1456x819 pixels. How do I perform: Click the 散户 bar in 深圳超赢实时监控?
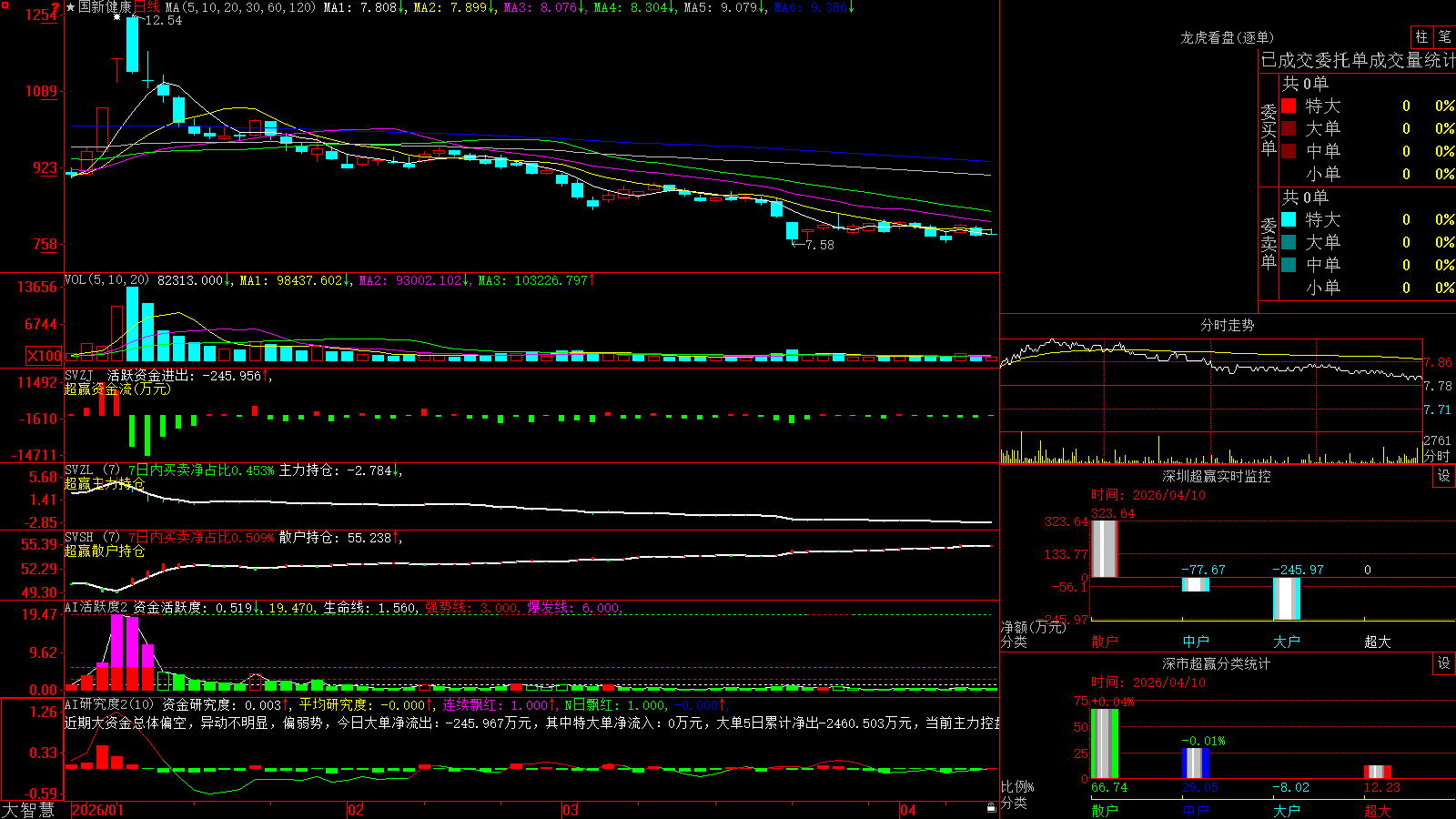[x=1105, y=549]
